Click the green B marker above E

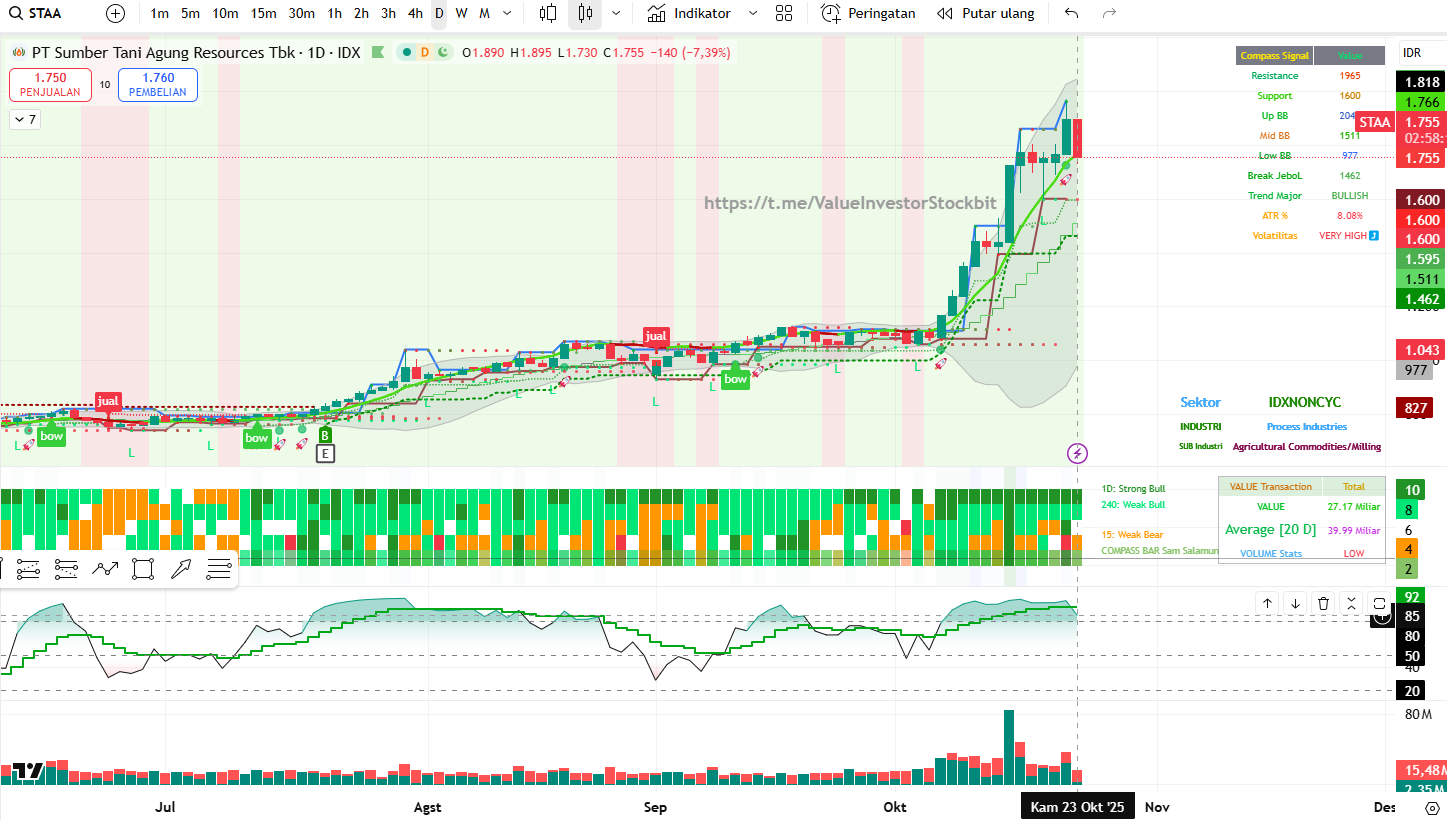pos(325,436)
